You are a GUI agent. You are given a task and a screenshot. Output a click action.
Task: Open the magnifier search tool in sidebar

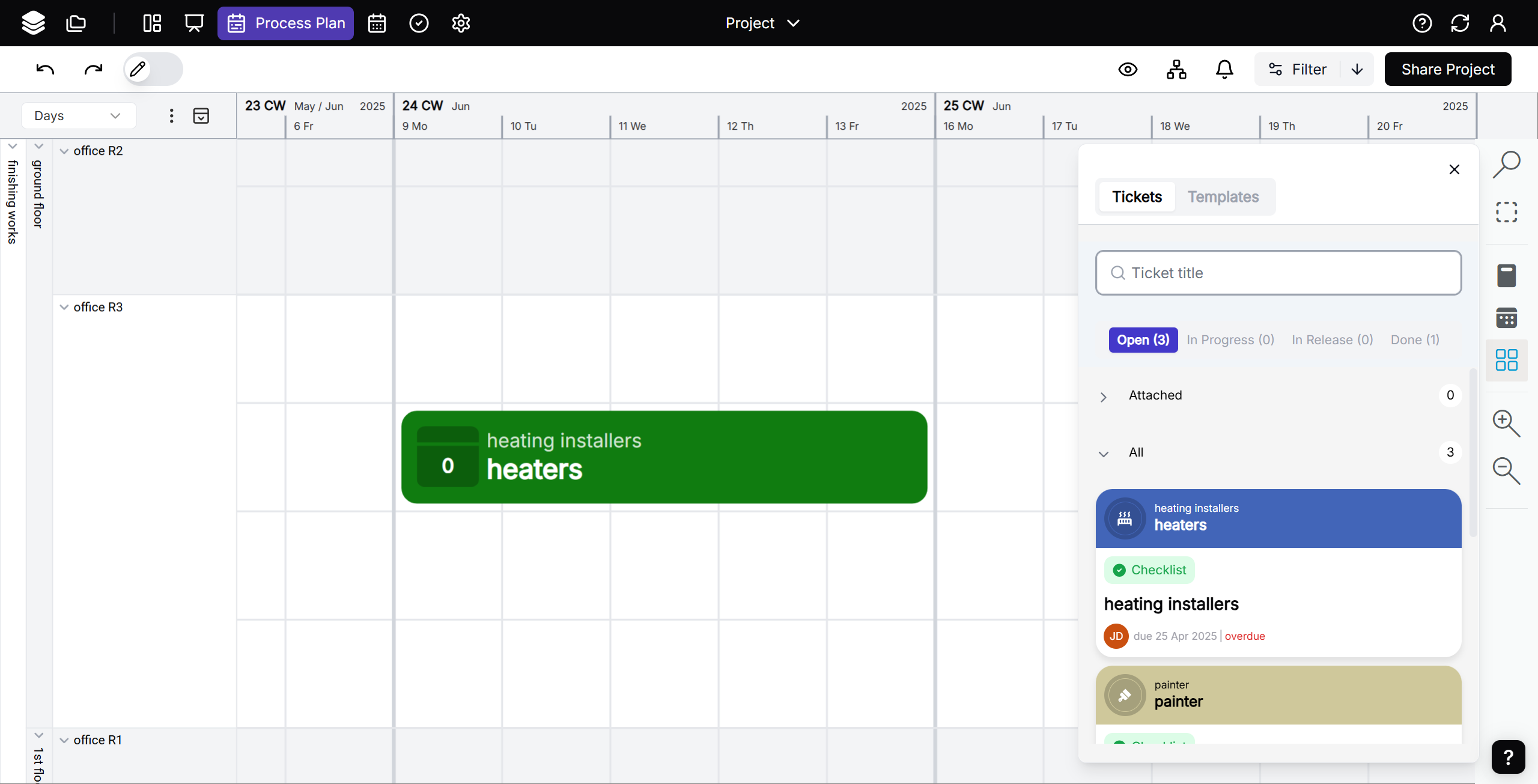1506,165
